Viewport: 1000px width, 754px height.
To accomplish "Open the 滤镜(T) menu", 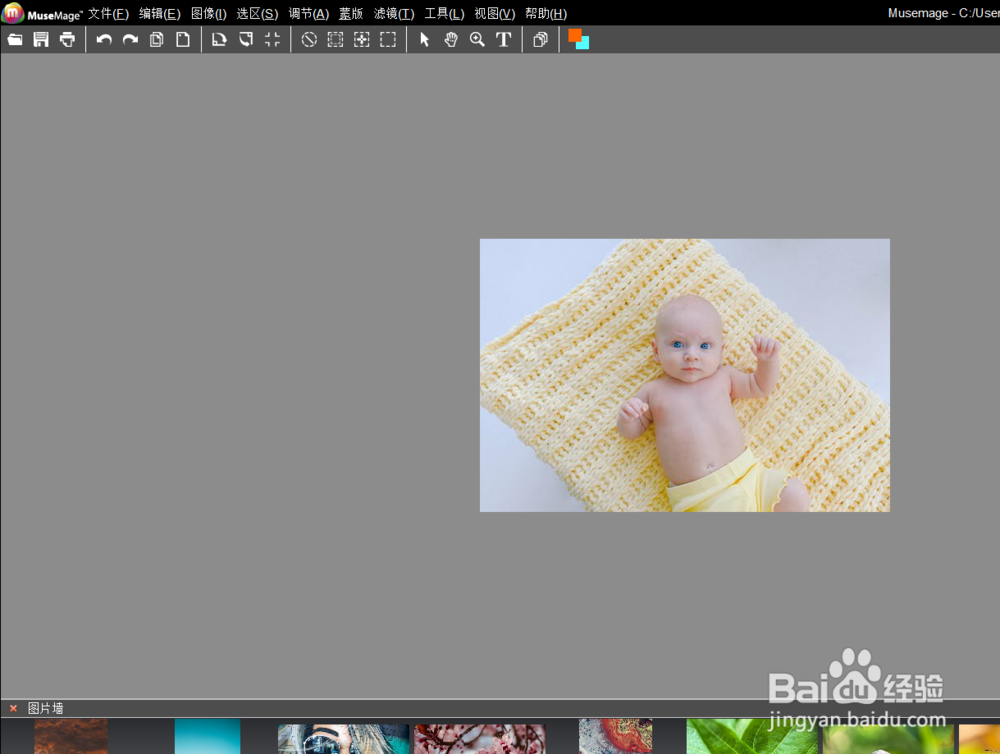I will (394, 13).
